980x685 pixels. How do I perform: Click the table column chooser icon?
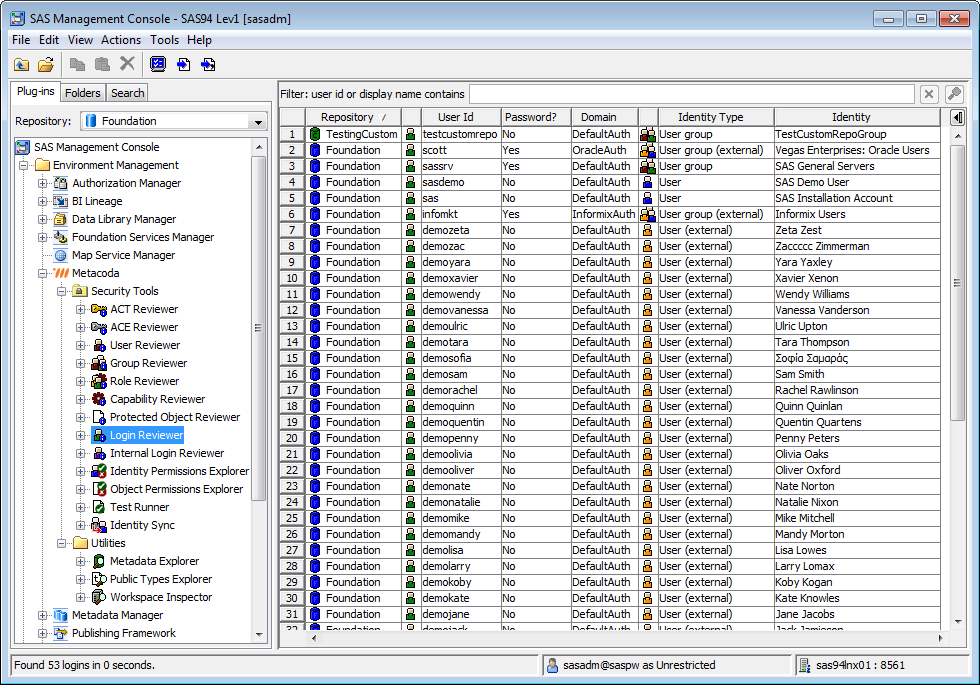tap(957, 117)
